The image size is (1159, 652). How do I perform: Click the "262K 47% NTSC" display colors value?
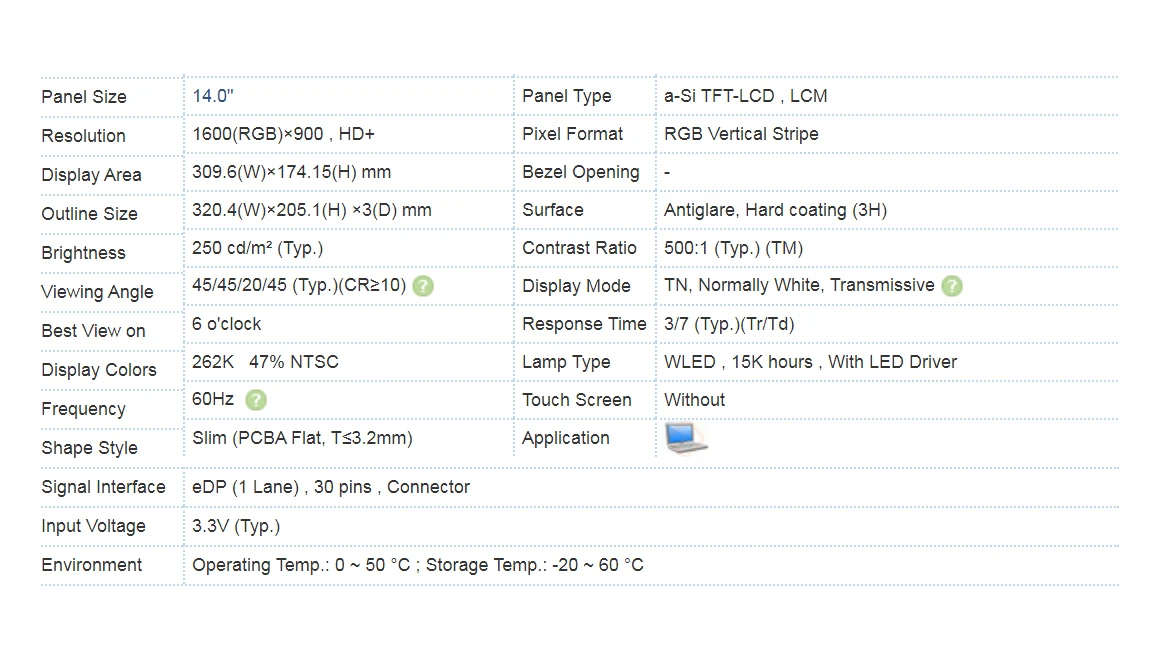pyautogui.click(x=265, y=362)
